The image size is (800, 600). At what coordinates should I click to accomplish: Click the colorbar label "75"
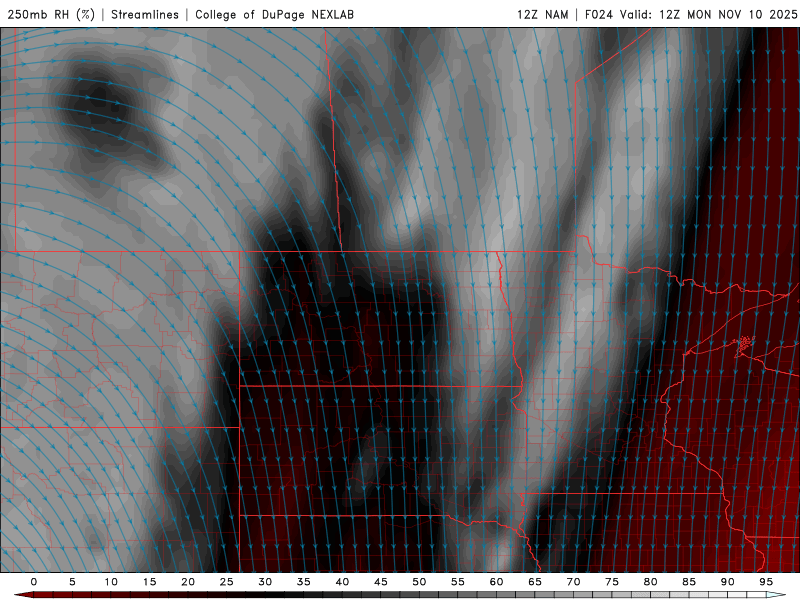(612, 582)
